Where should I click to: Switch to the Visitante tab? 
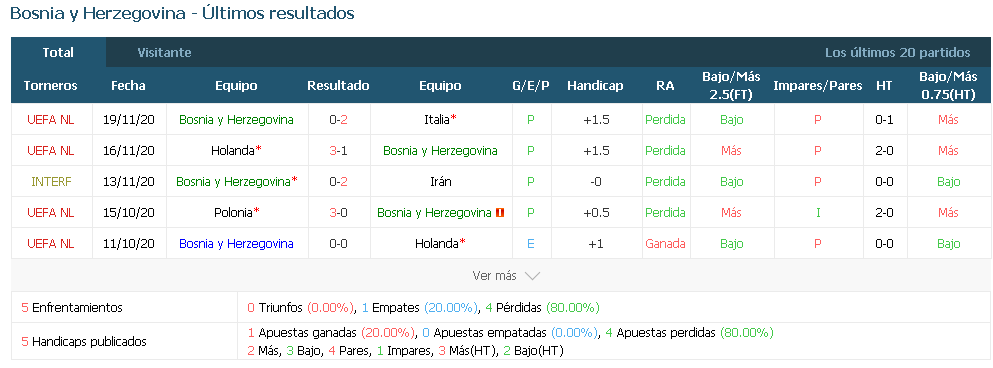[x=164, y=53]
